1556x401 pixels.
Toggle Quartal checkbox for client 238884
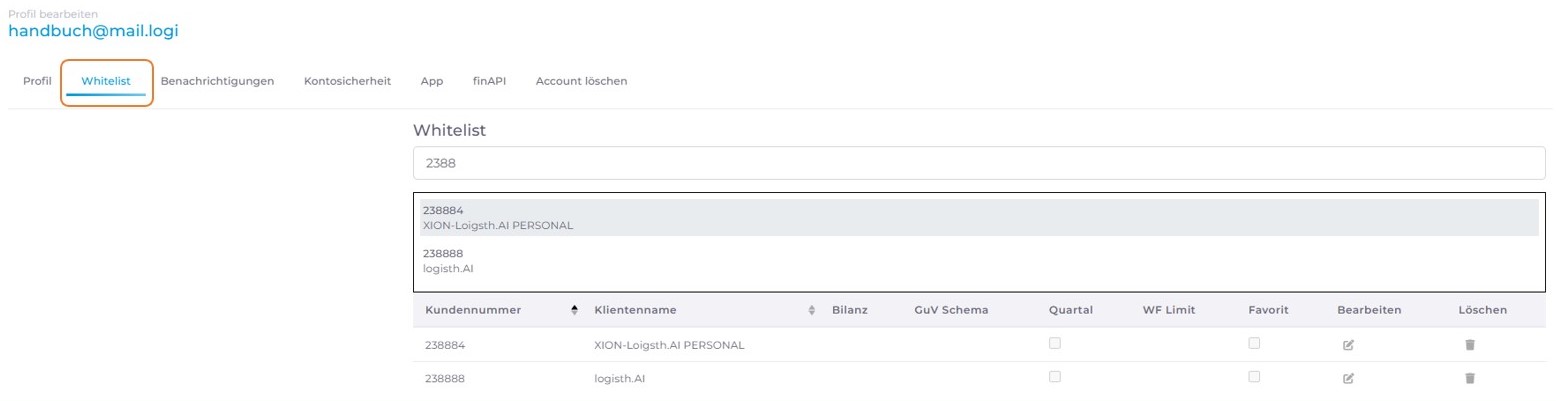[1055, 343]
